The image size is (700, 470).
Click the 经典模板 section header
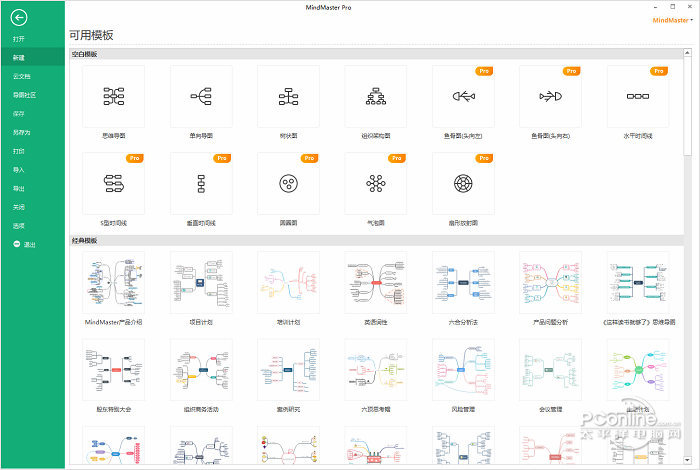376,241
